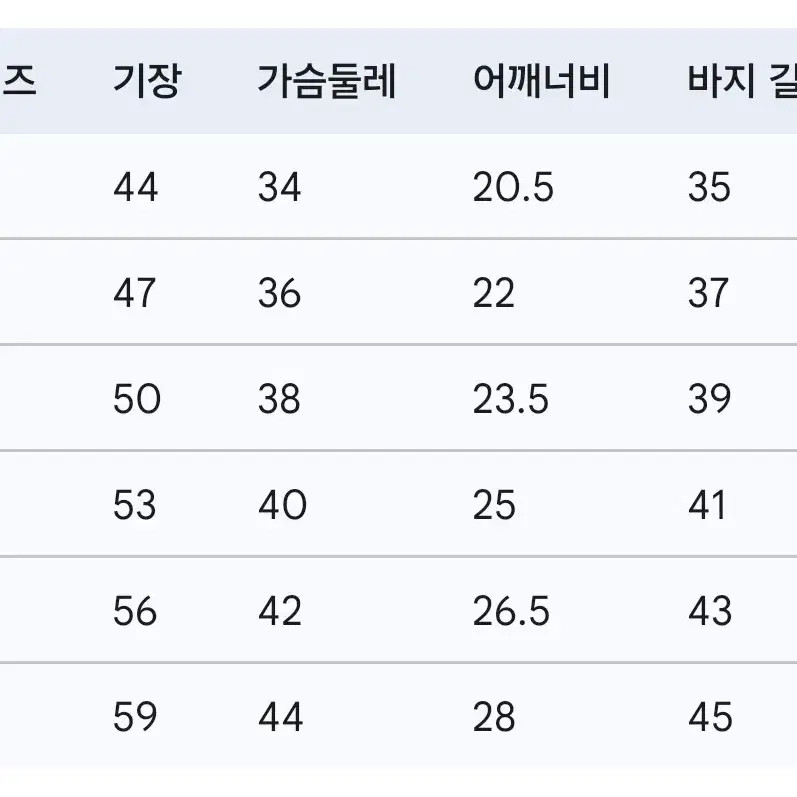The image size is (797, 797).
Task: Click the shoulder width value 23.5
Action: tap(511, 399)
